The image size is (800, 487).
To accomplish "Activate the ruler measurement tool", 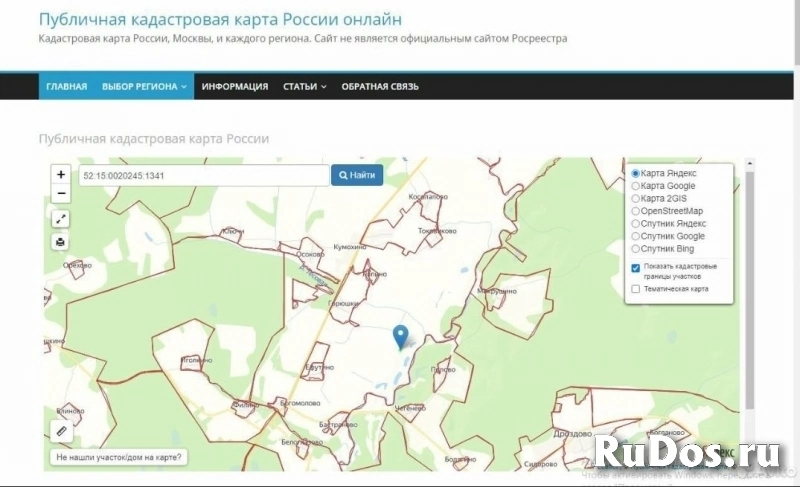I will [x=61, y=431].
